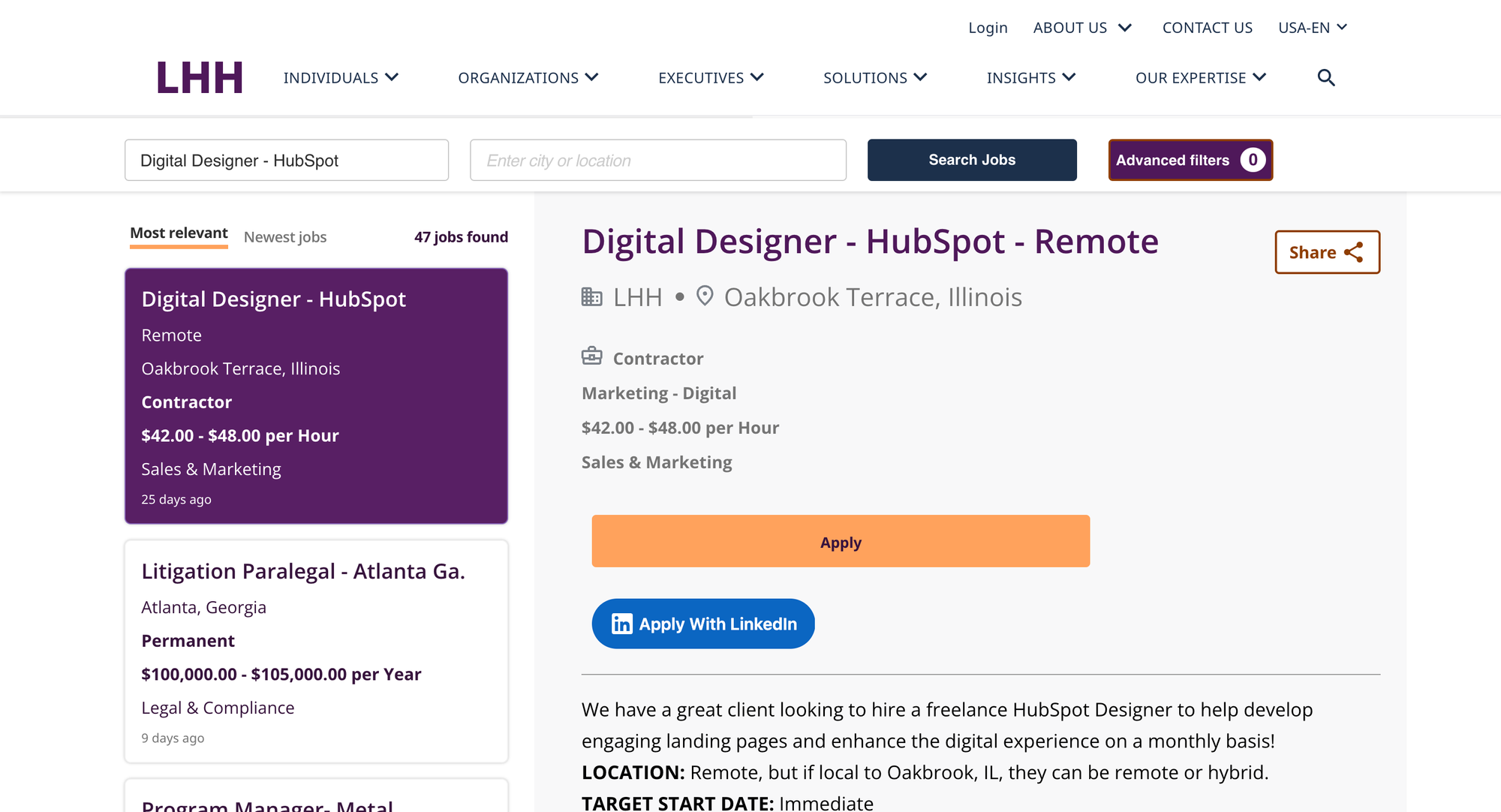Click the LinkedIn logo icon
1501x812 pixels.
[x=621, y=624]
